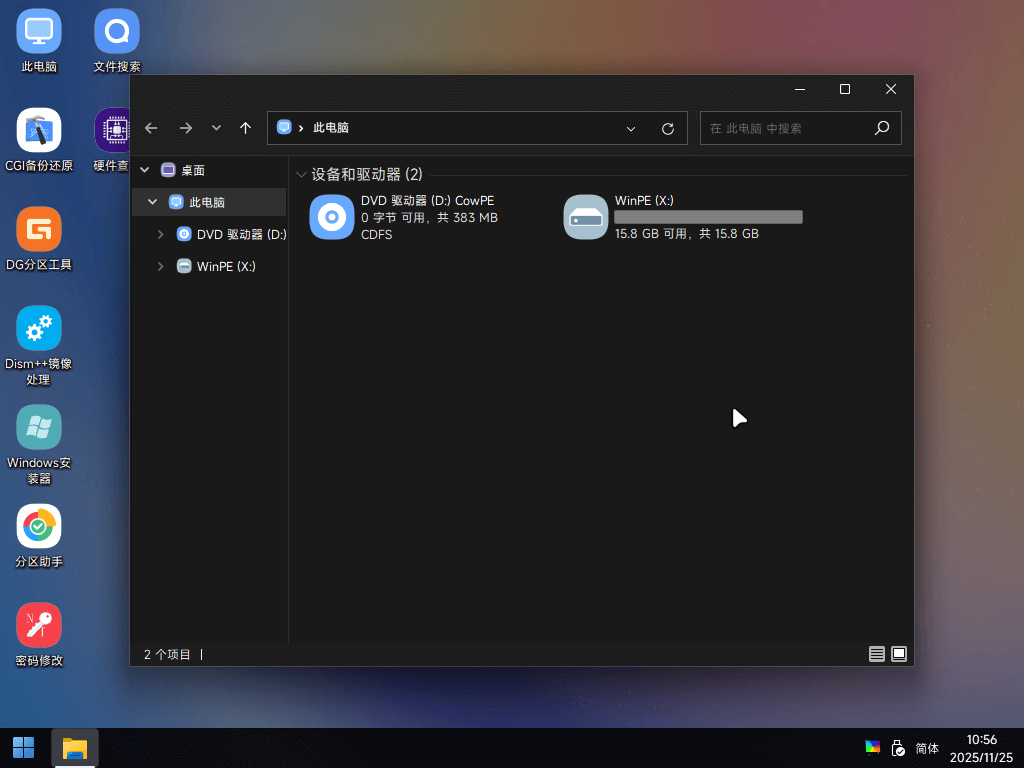Select the WinPE (X:) drive tile
Viewport: 1024px width, 768px height.
pyautogui.click(x=683, y=217)
